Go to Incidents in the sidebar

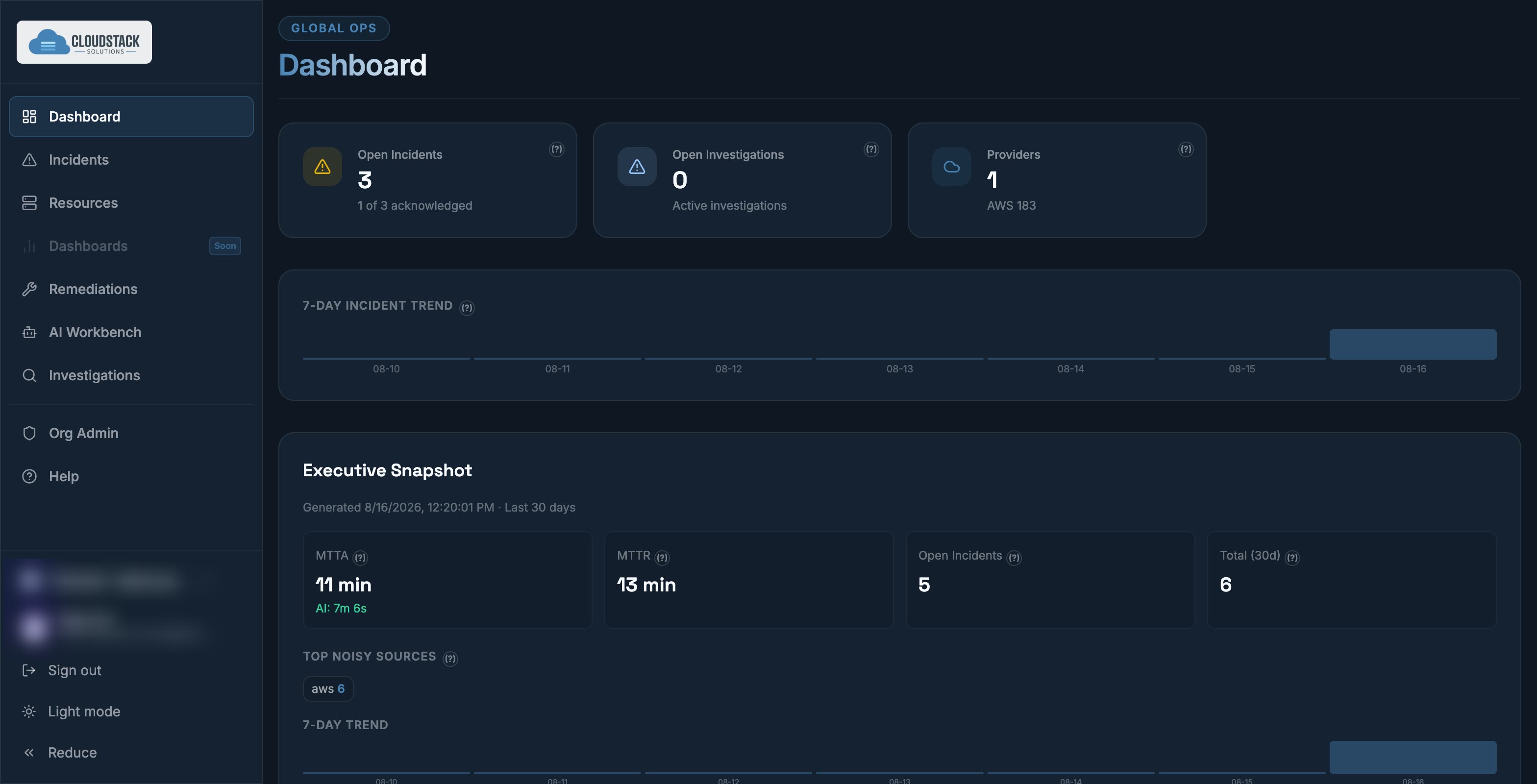pyautogui.click(x=131, y=159)
